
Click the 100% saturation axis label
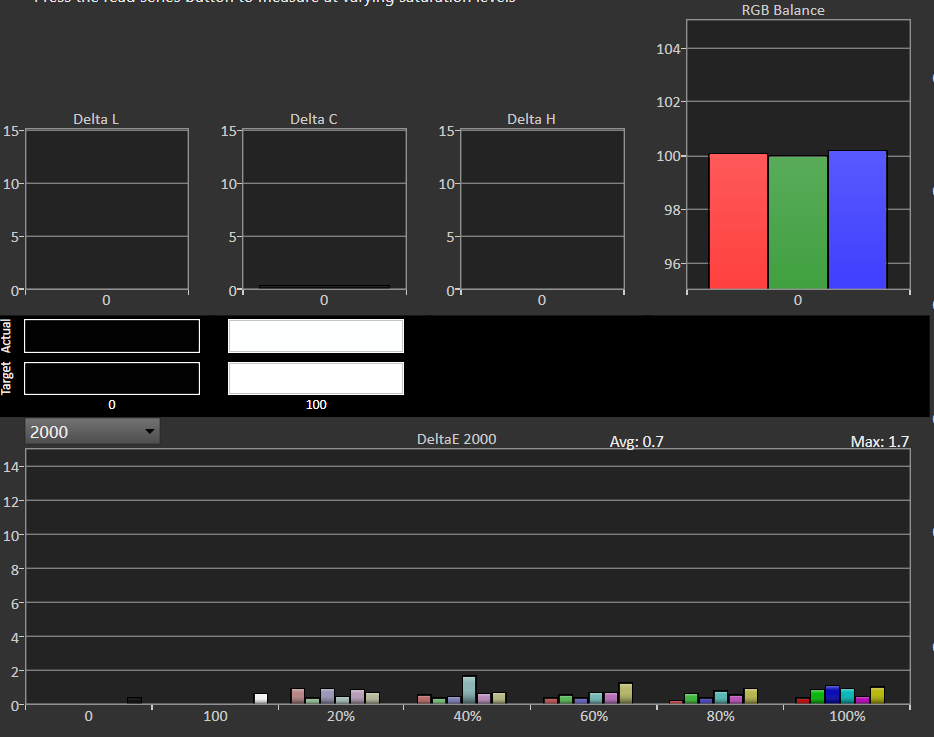click(x=847, y=716)
